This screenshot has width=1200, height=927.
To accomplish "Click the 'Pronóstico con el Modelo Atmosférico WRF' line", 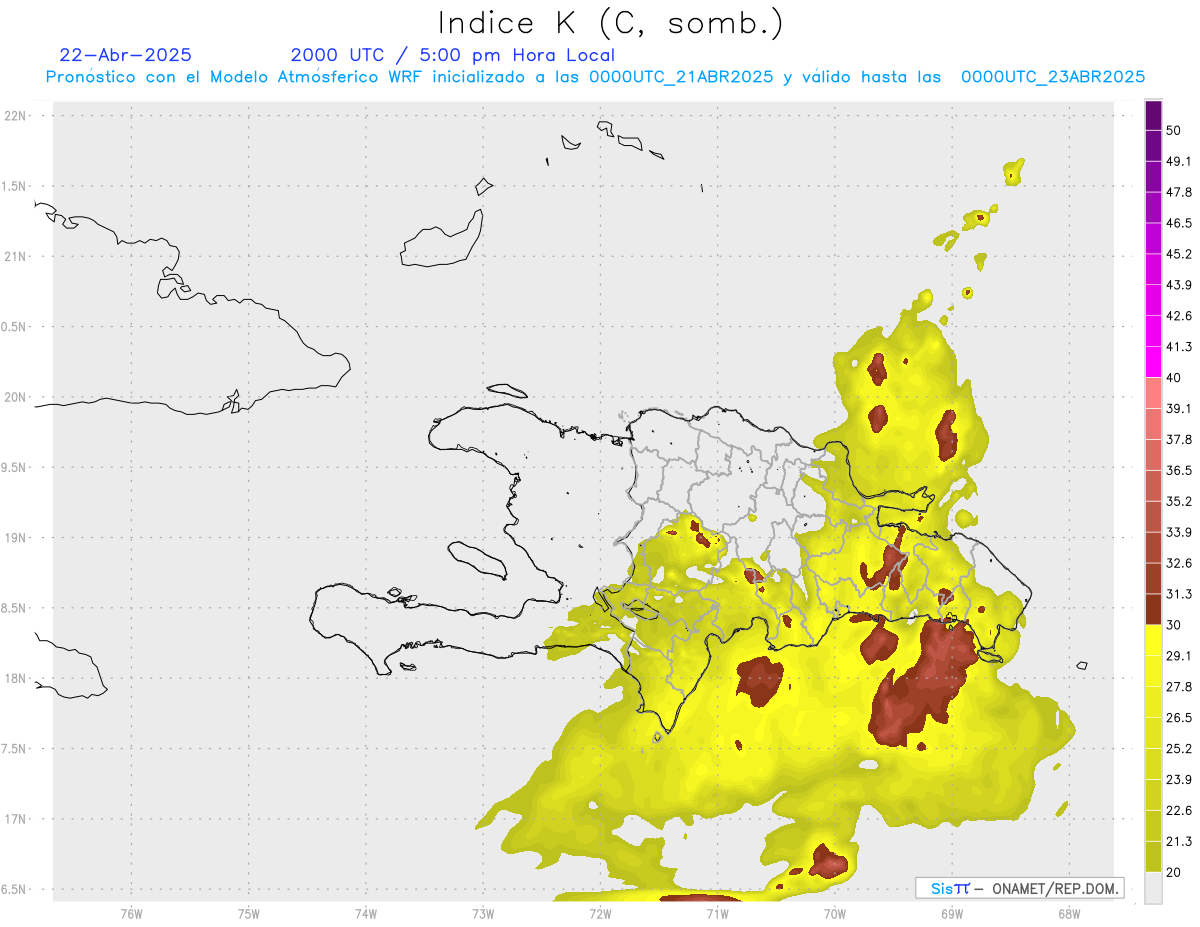I will 596,77.
